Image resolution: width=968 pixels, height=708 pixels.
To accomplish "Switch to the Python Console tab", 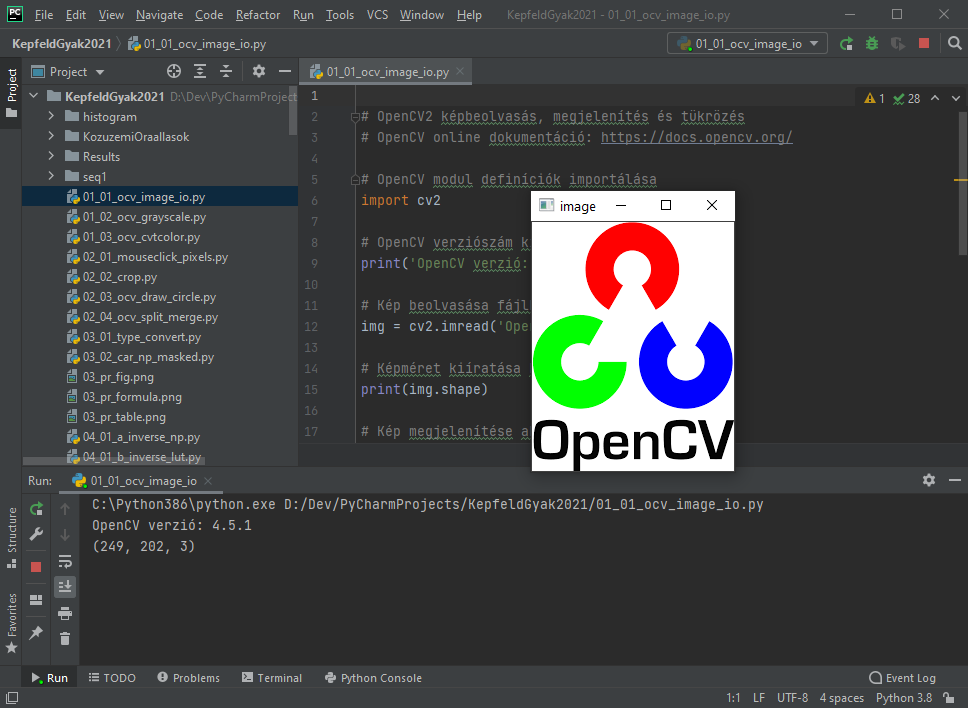I will pyautogui.click(x=373, y=677).
